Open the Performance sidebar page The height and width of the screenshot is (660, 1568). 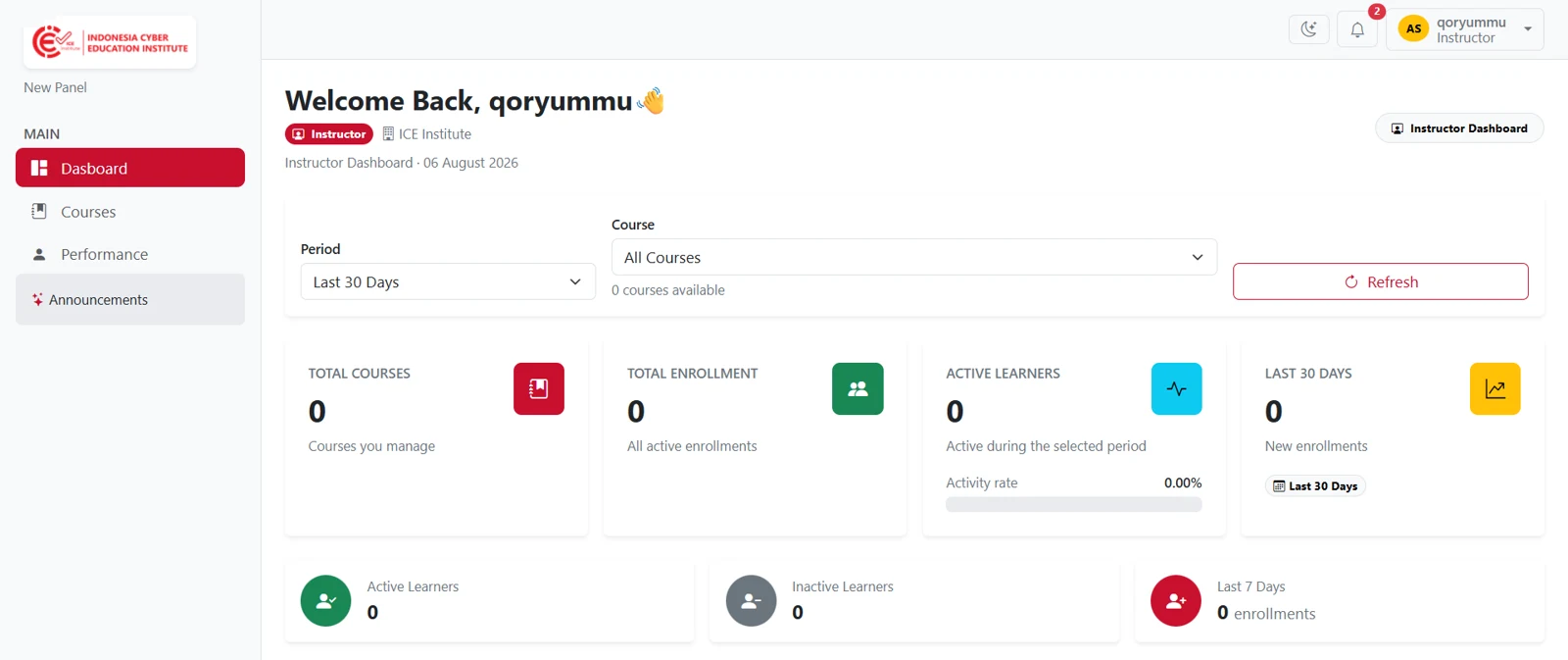pos(130,254)
